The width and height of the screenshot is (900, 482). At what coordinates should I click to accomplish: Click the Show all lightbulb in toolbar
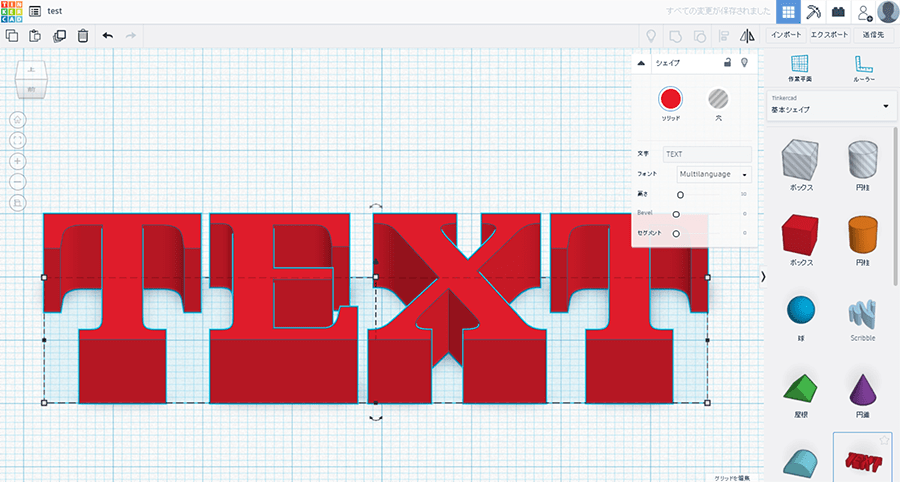[x=651, y=36]
